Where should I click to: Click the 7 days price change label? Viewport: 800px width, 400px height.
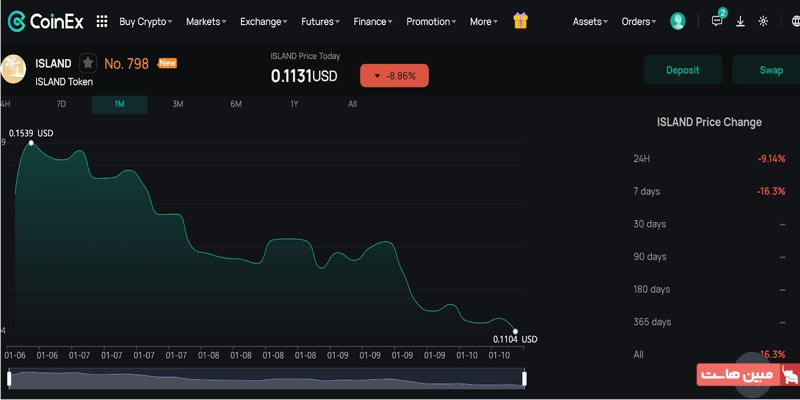tap(646, 191)
